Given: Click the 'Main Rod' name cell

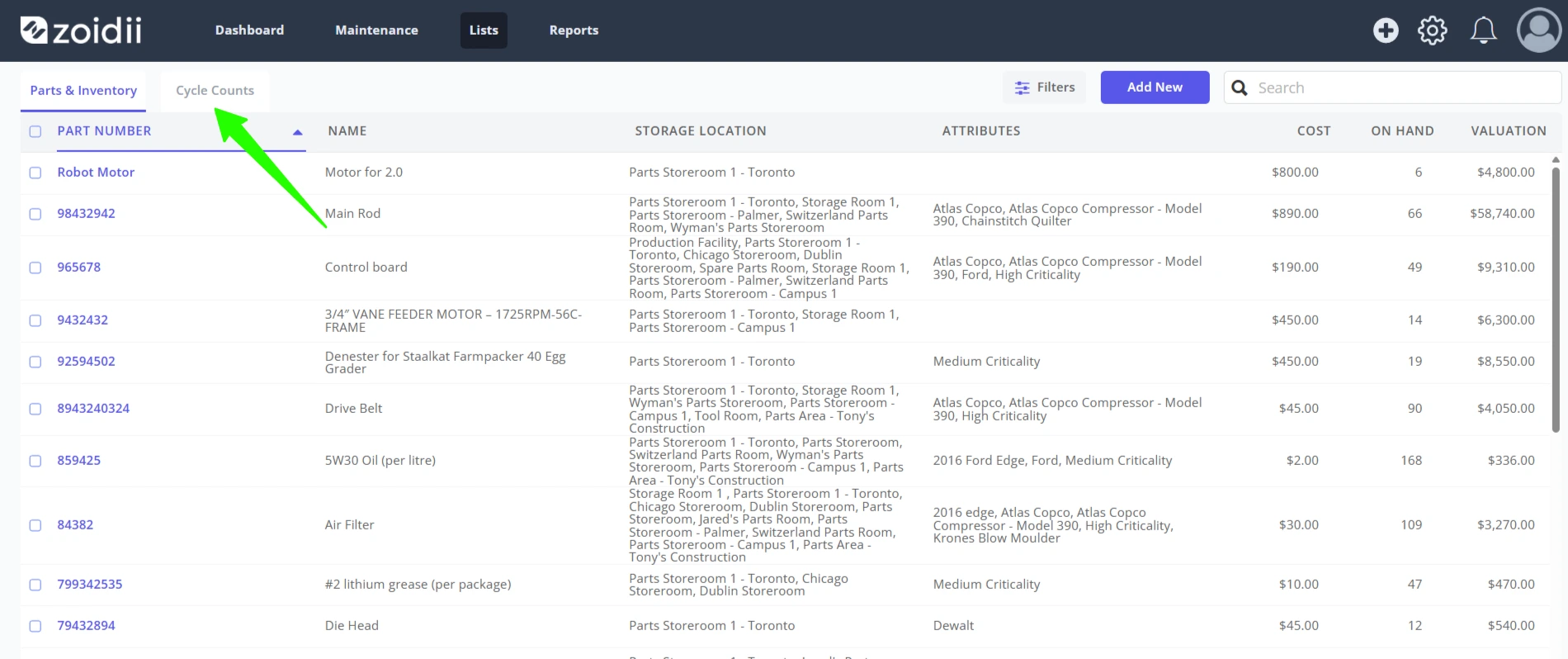Looking at the screenshot, I should 352,214.
